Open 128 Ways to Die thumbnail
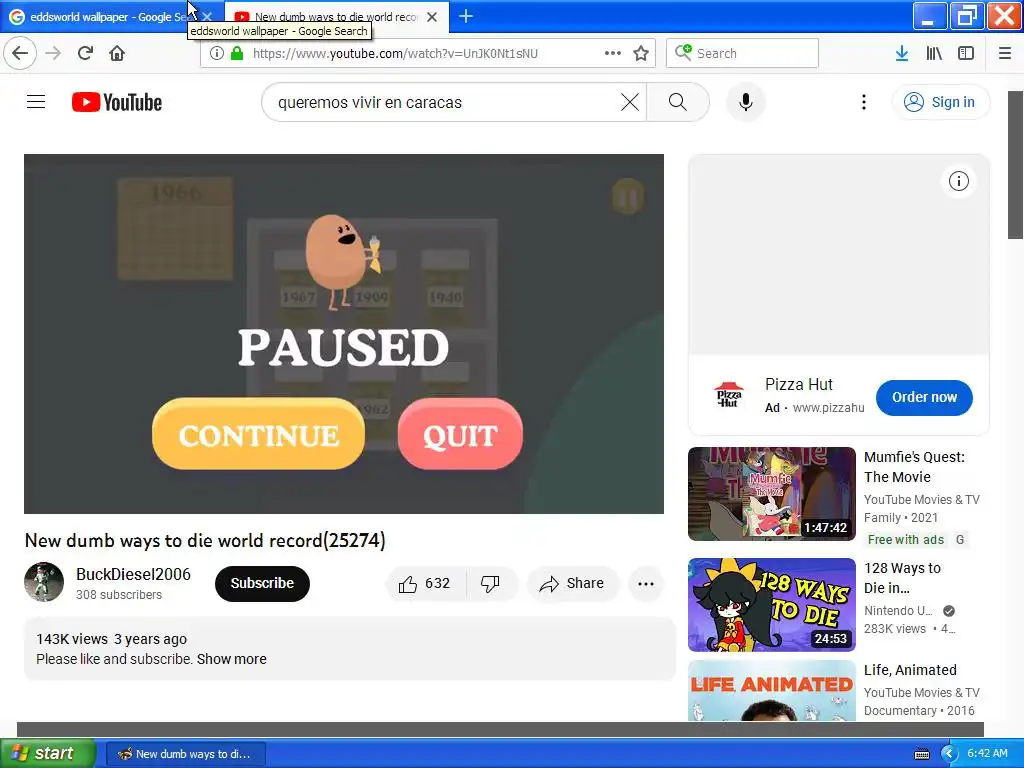The height and width of the screenshot is (768, 1024). click(771, 605)
